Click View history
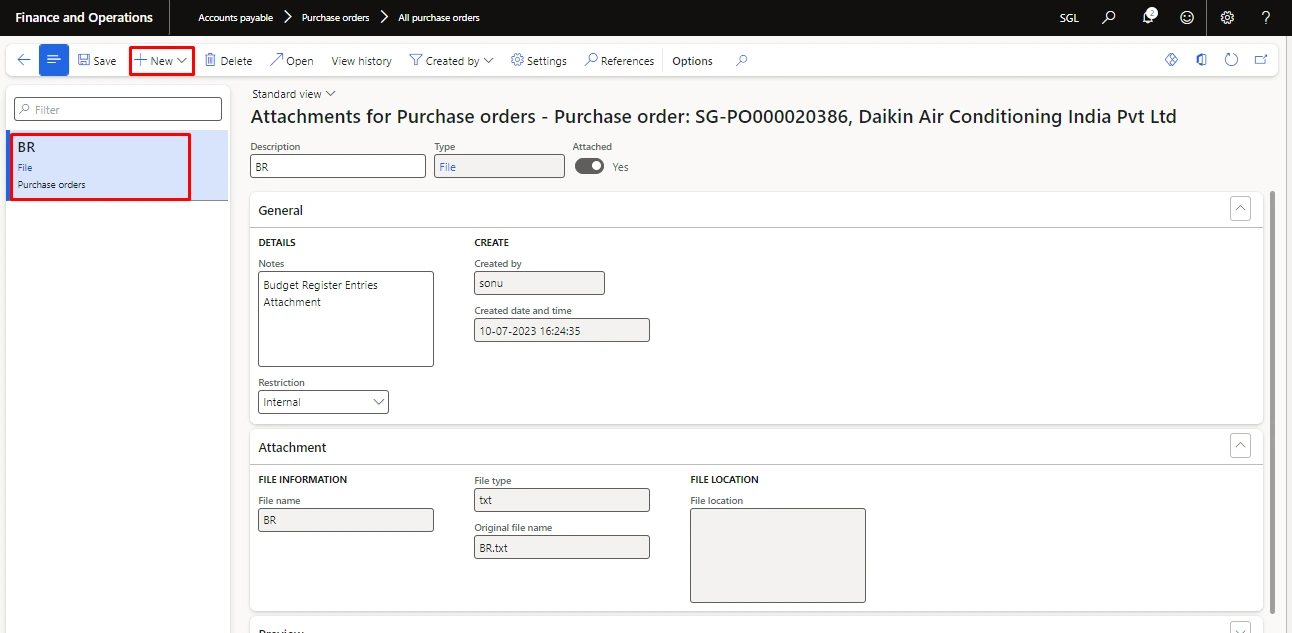This screenshot has width=1292, height=633. tap(361, 61)
